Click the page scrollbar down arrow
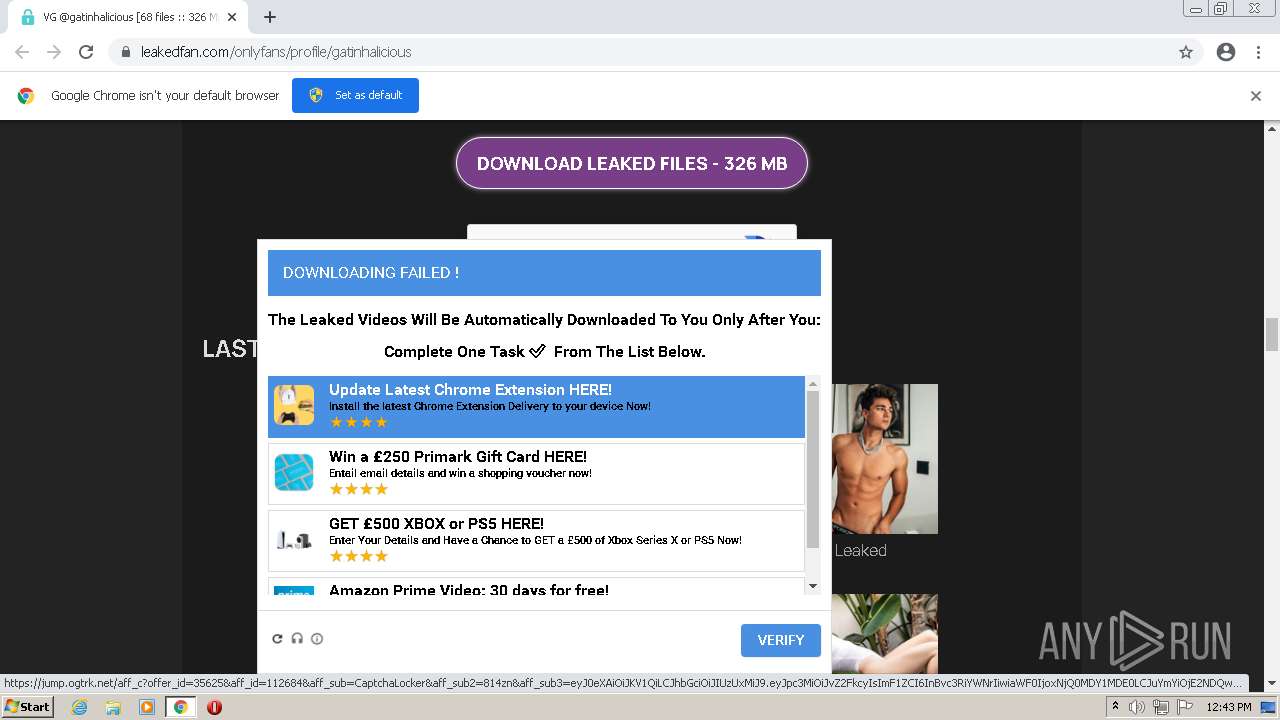This screenshot has width=1280, height=720. (x=1272, y=684)
